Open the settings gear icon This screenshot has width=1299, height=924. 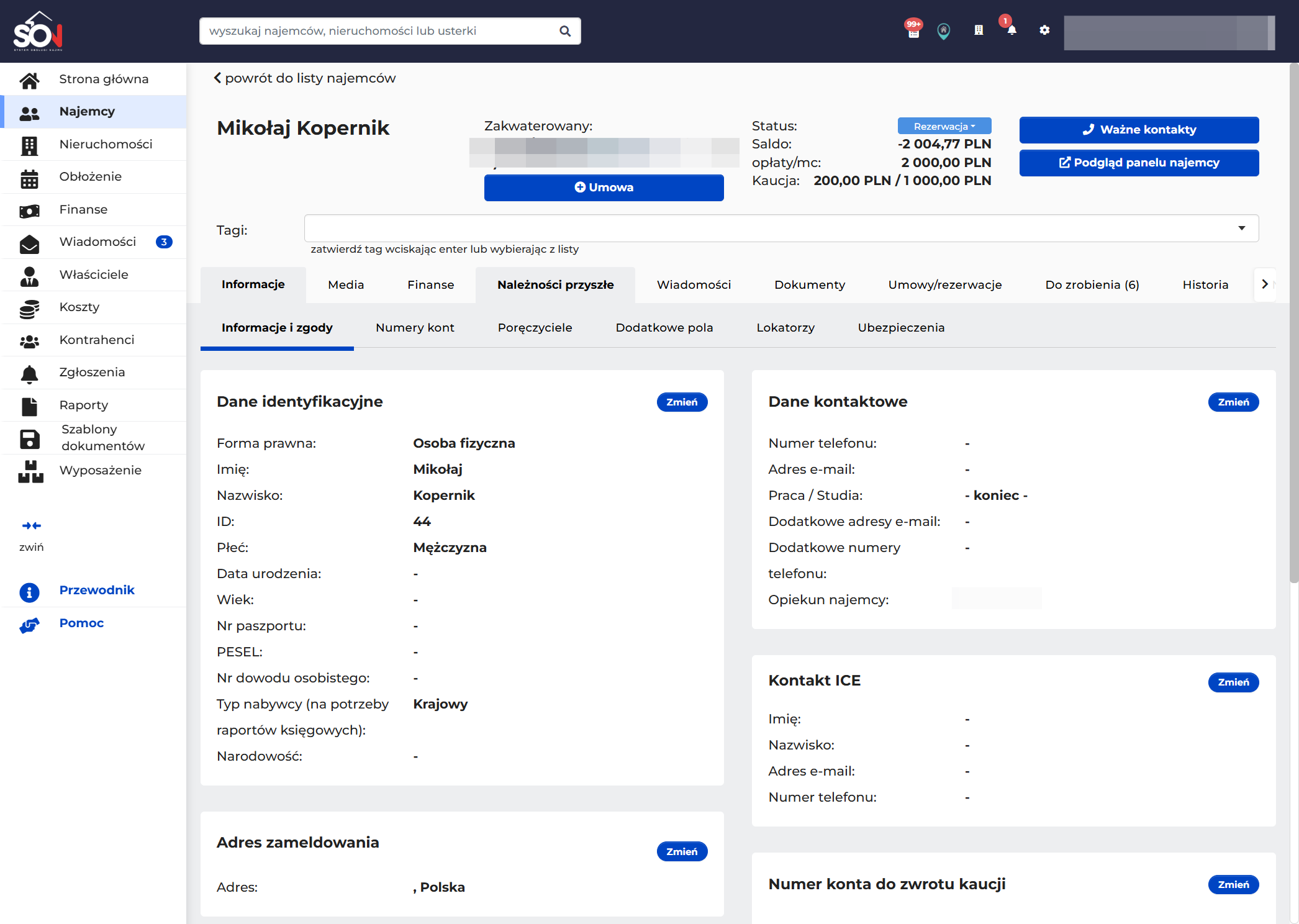click(1044, 30)
